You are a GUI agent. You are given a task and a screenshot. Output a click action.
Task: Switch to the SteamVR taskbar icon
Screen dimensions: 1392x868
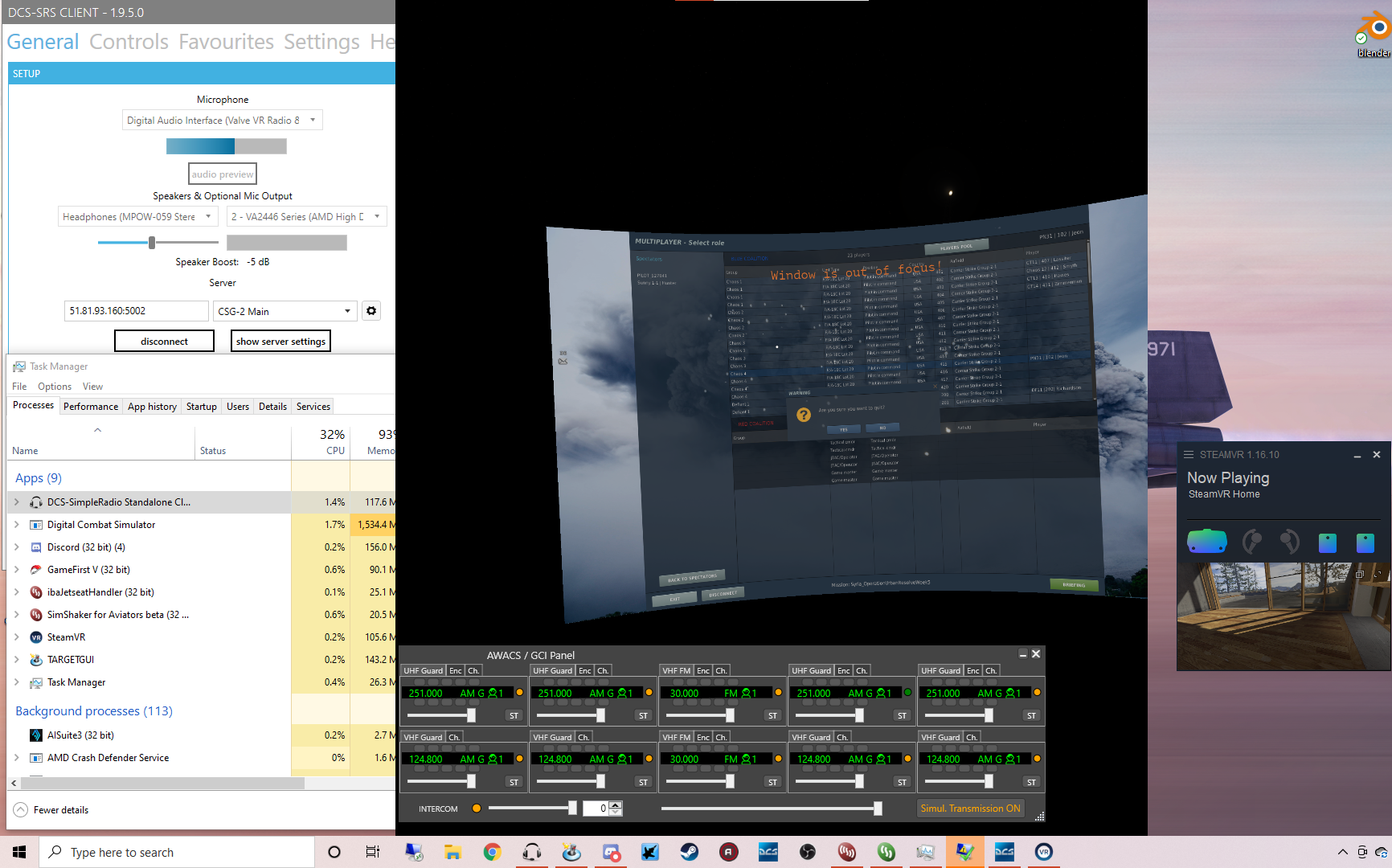pos(1043,852)
